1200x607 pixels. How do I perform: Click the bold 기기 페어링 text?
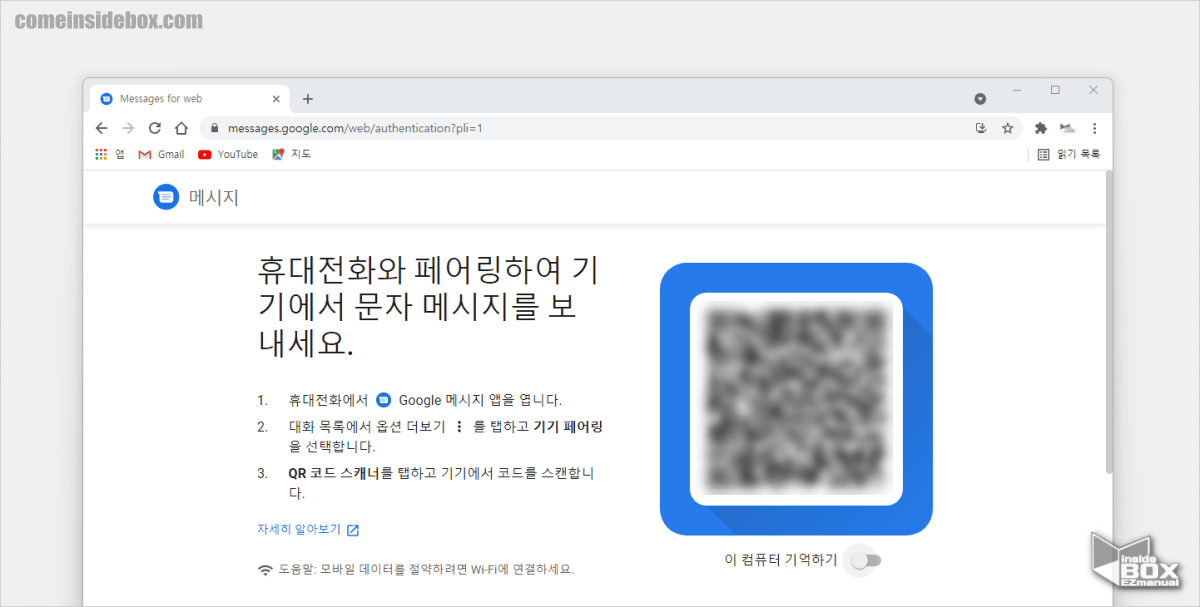568,427
